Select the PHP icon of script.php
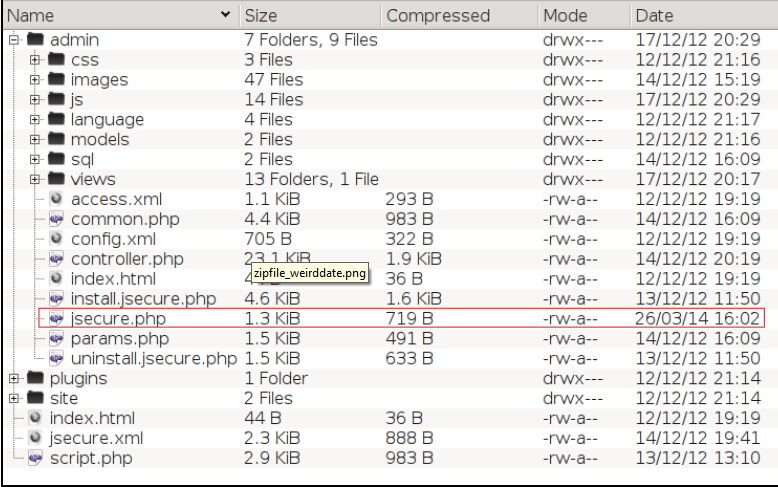 point(35,458)
